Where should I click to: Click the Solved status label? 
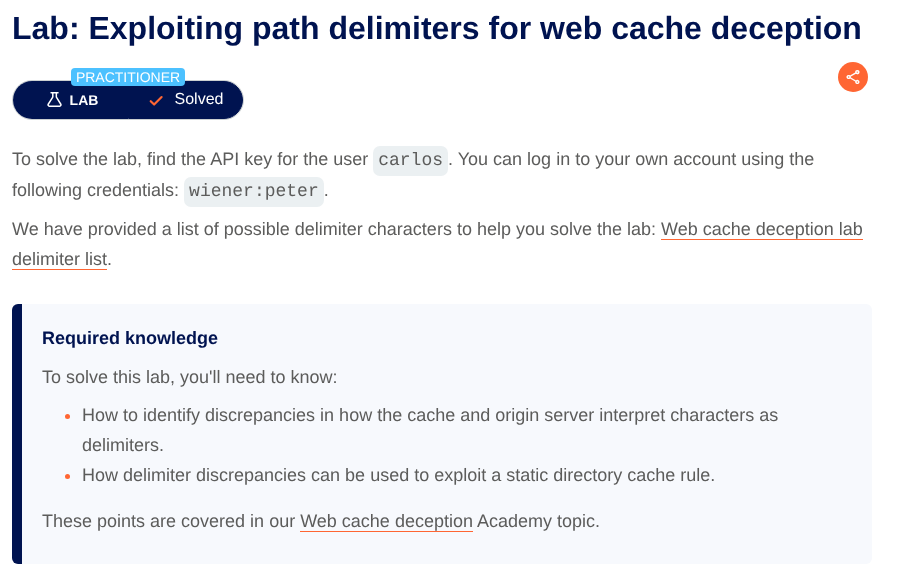(x=198, y=99)
